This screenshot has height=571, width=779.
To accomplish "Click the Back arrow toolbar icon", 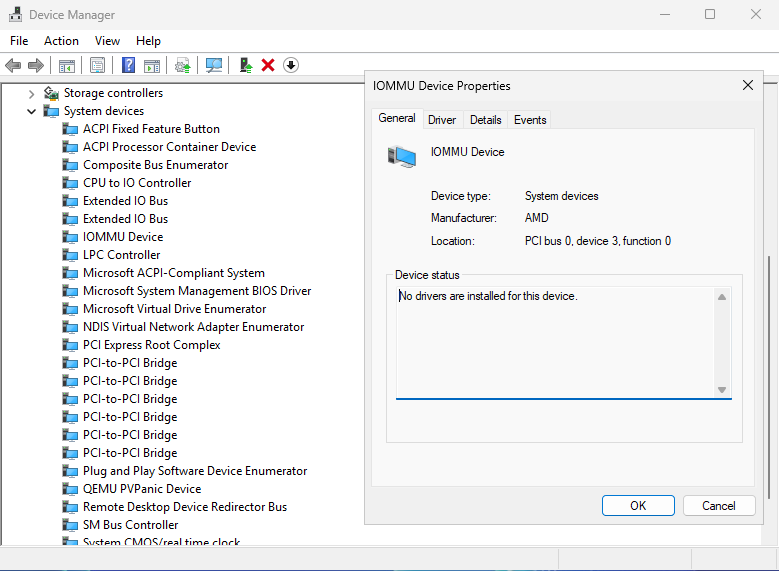I will click(13, 65).
